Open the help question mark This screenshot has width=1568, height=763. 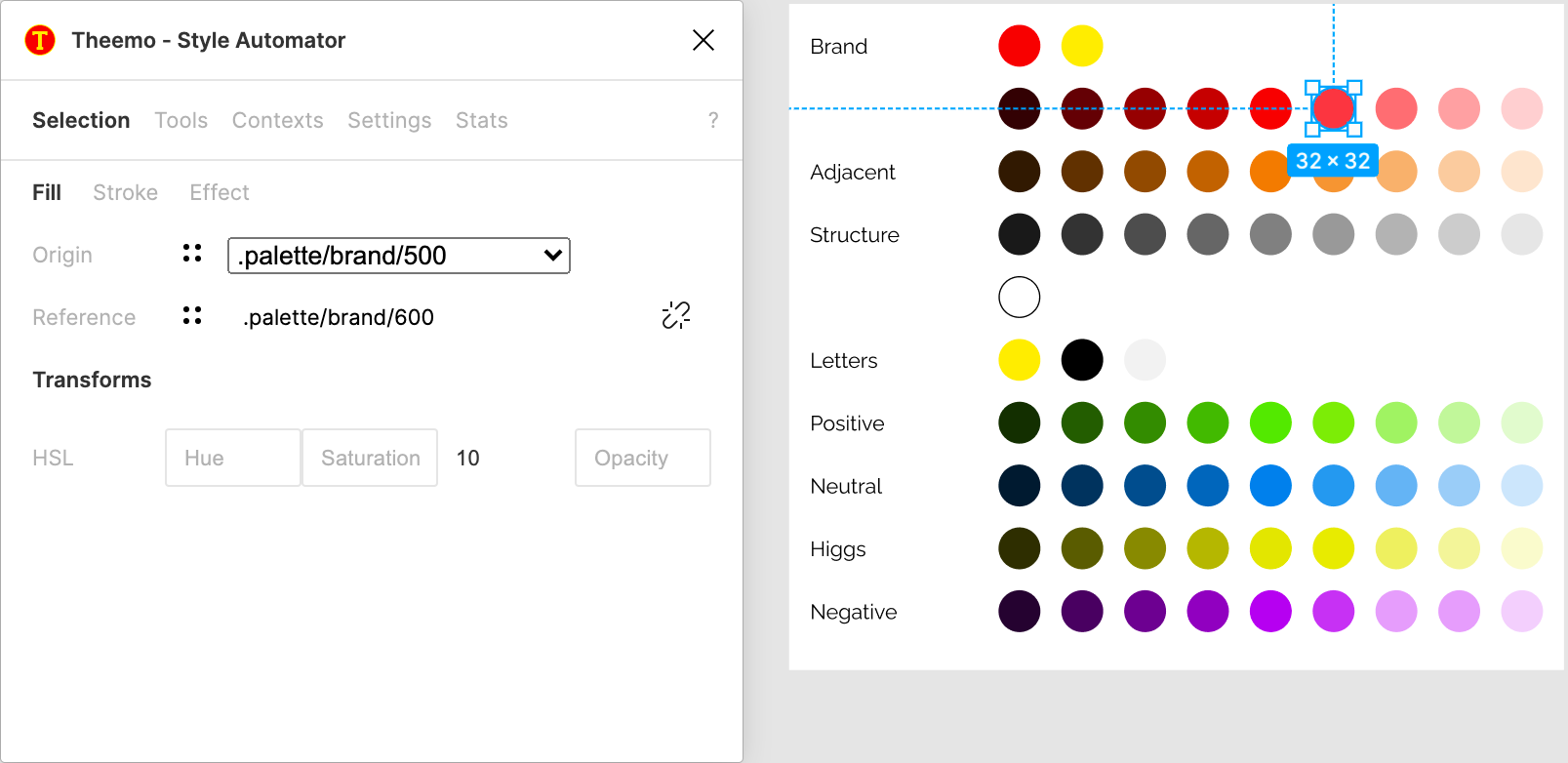click(713, 120)
